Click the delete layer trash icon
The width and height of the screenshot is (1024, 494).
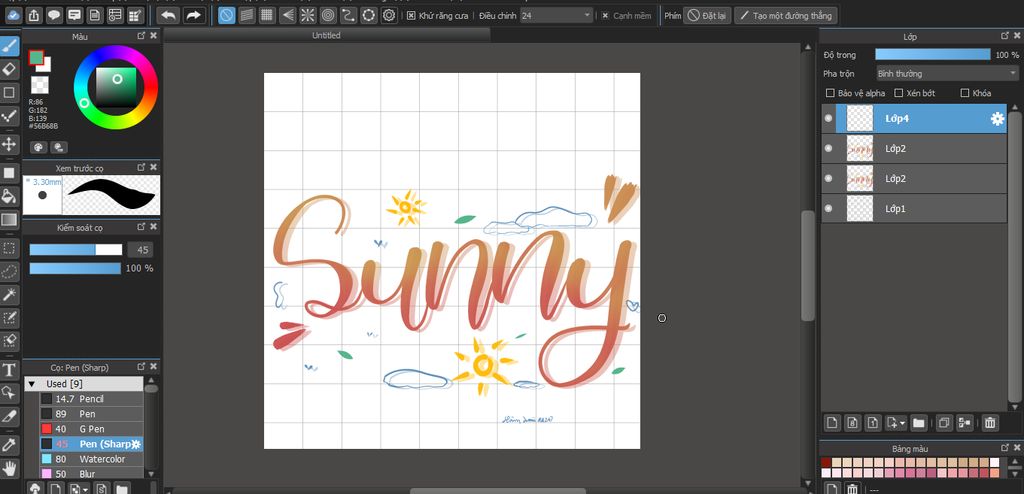[990, 423]
